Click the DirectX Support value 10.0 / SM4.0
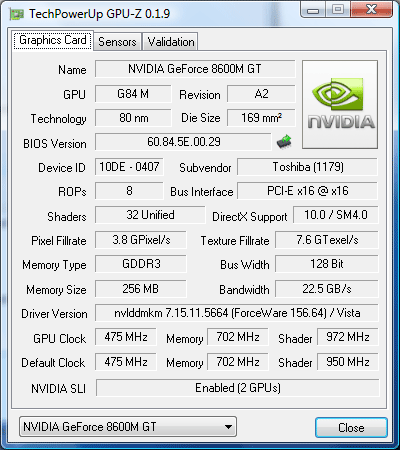This screenshot has height=450, width=400. (336, 215)
